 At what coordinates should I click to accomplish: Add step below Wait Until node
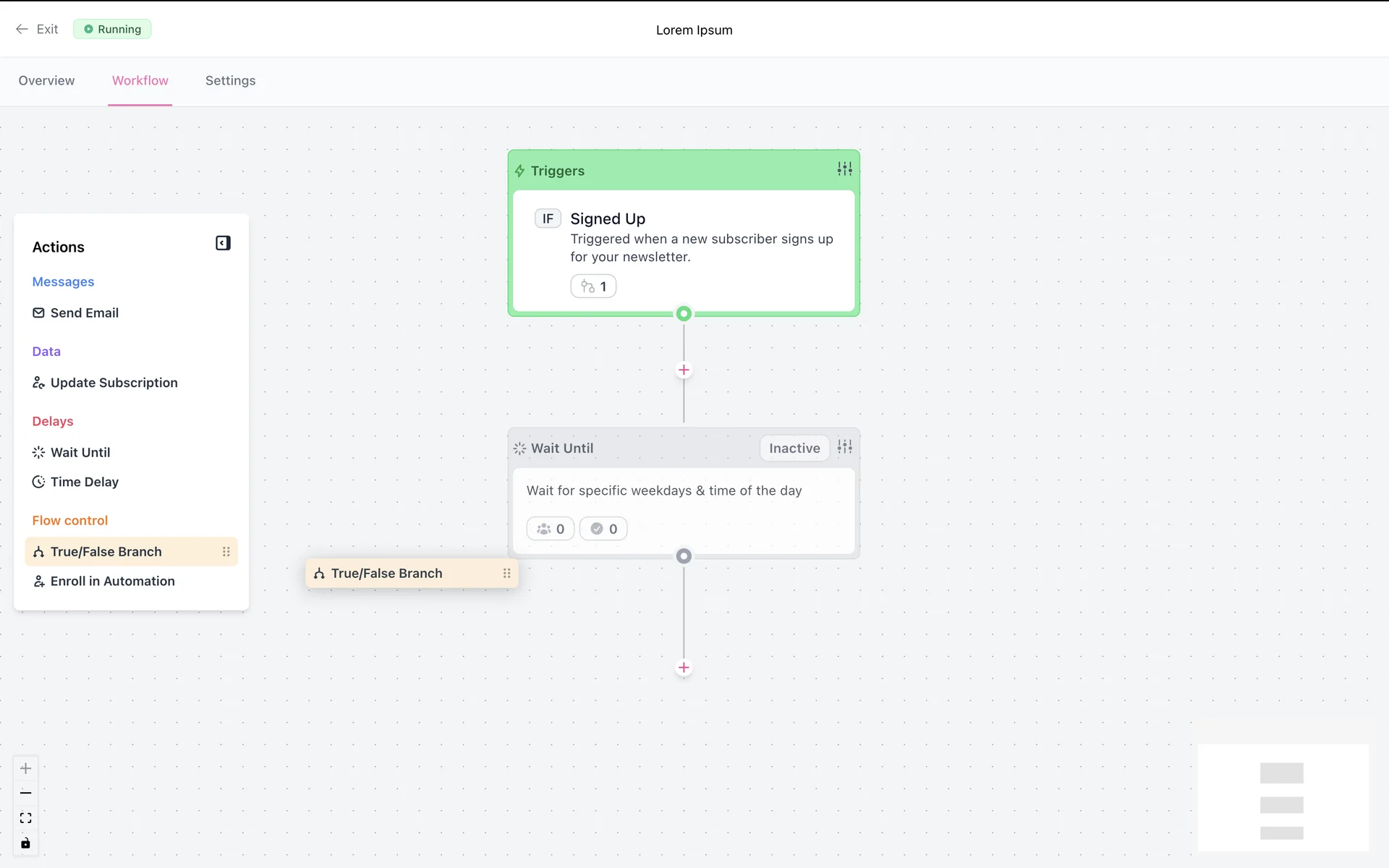tap(684, 668)
